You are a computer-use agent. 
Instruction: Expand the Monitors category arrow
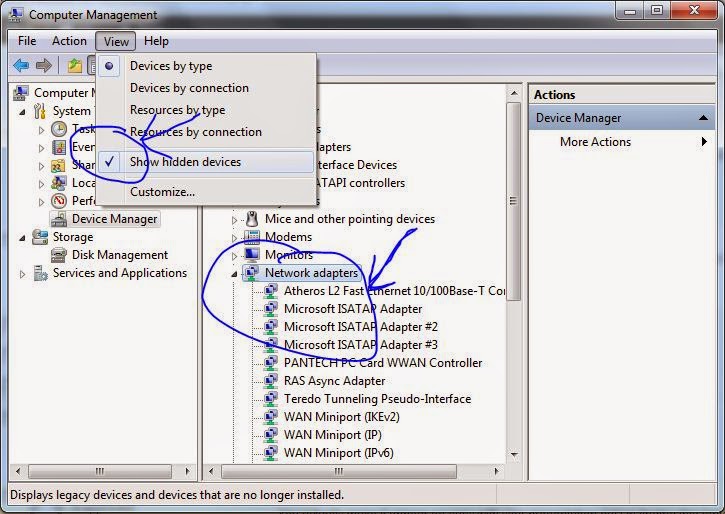tap(234, 256)
